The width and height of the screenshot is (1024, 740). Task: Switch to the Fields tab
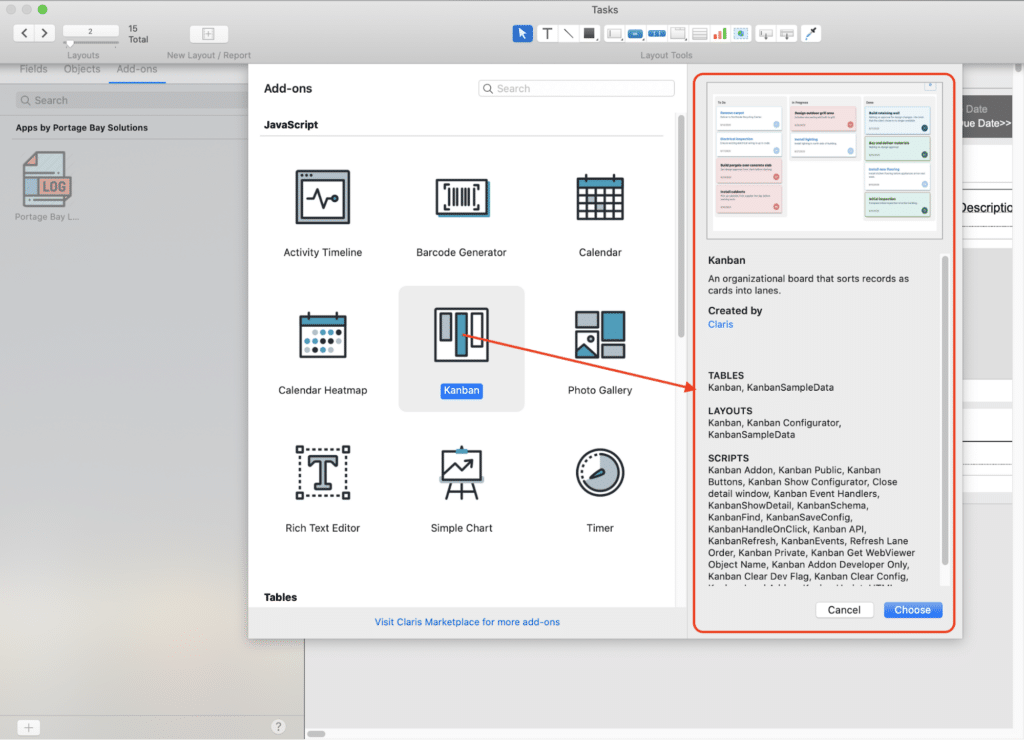33,69
